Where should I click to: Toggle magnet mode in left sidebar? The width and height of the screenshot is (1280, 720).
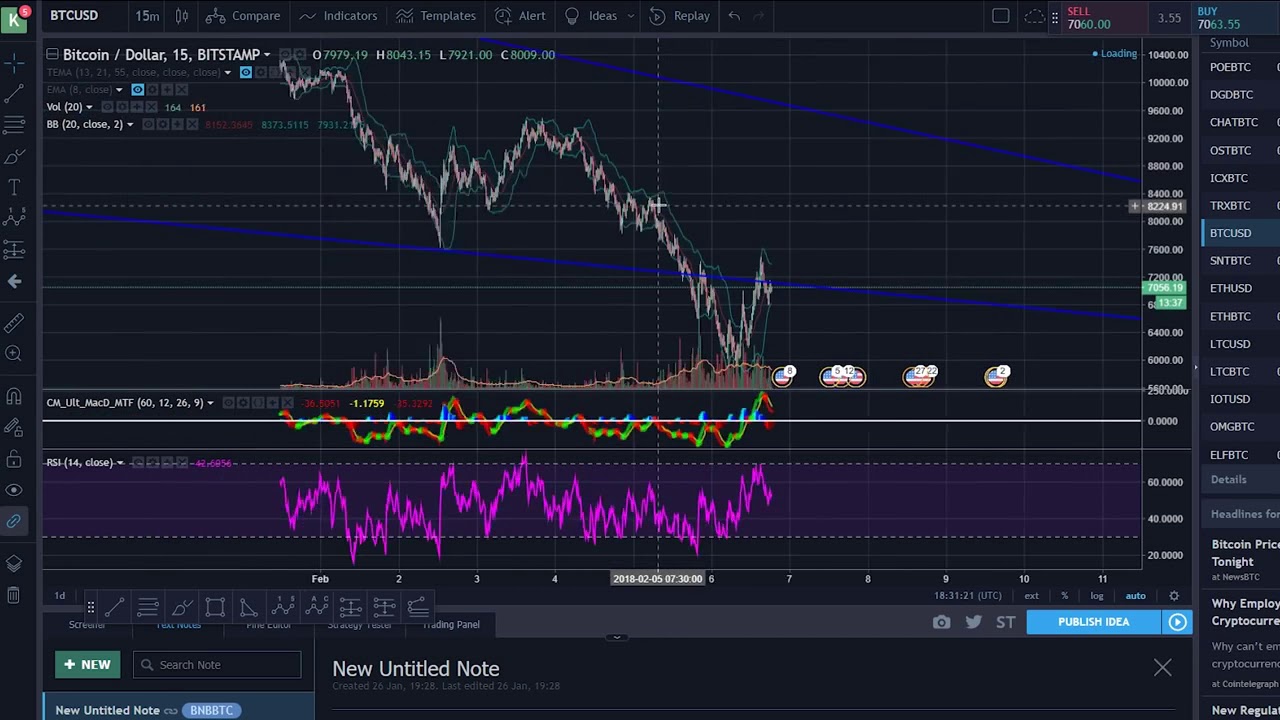pos(14,397)
